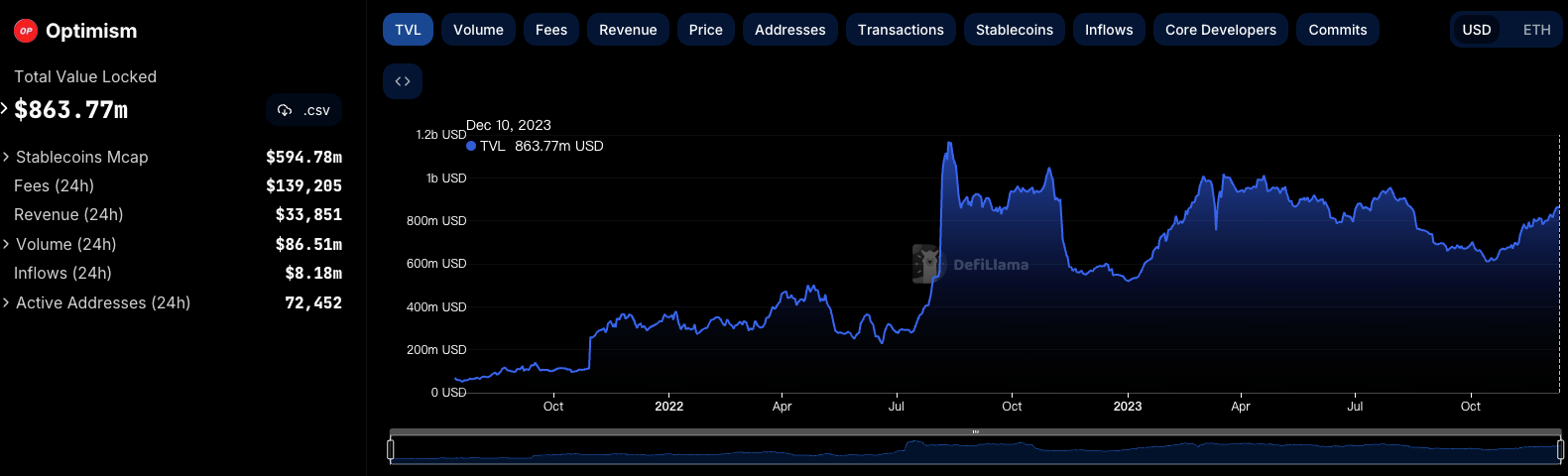
Task: Enable the Commits chart metric
Action: (x=1337, y=30)
